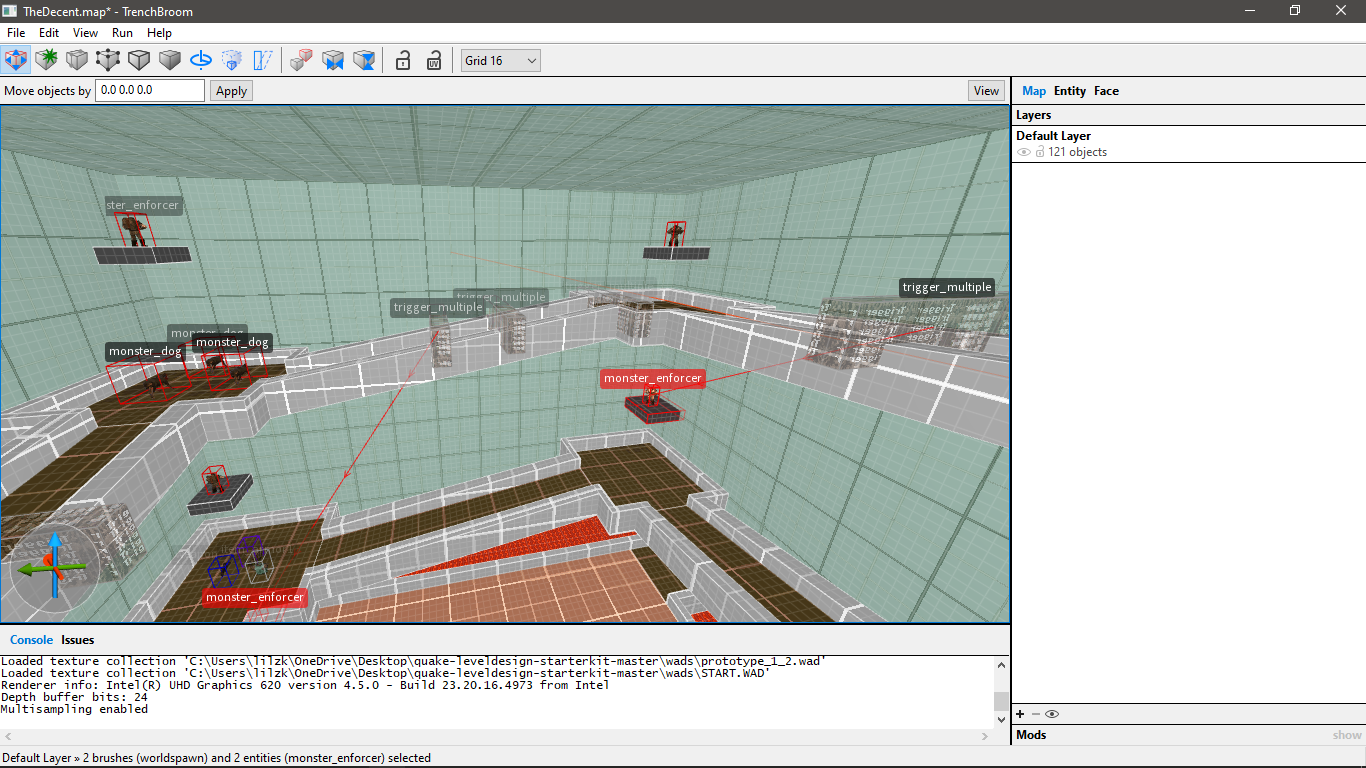Activate the shear tool
Screen dimensions: 1366x768
tap(263, 60)
